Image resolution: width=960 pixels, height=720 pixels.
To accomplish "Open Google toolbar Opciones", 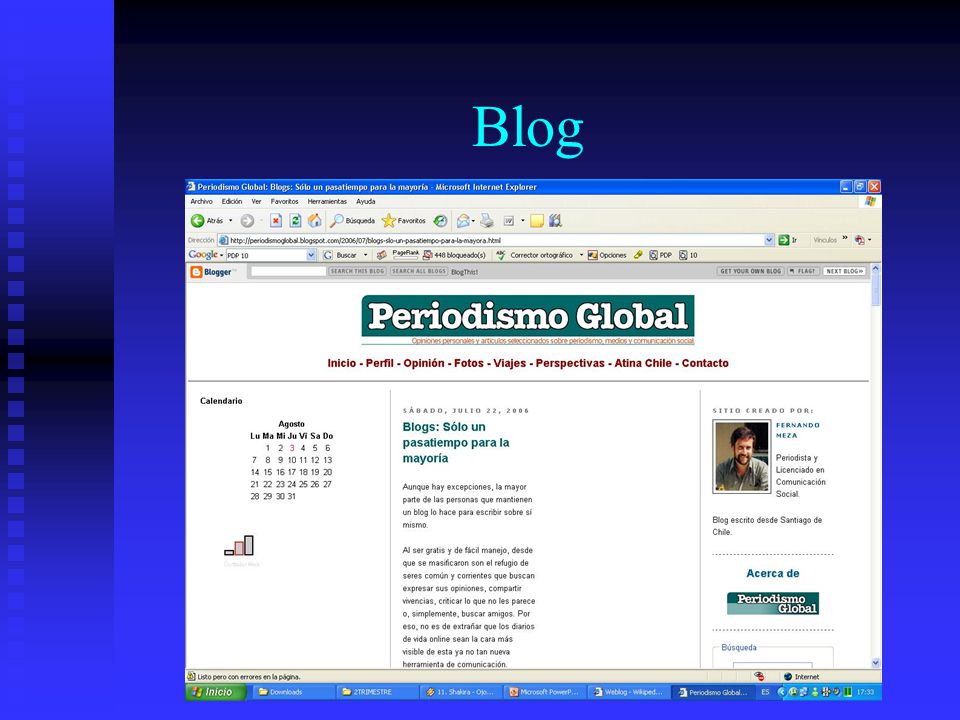I will [x=607, y=255].
